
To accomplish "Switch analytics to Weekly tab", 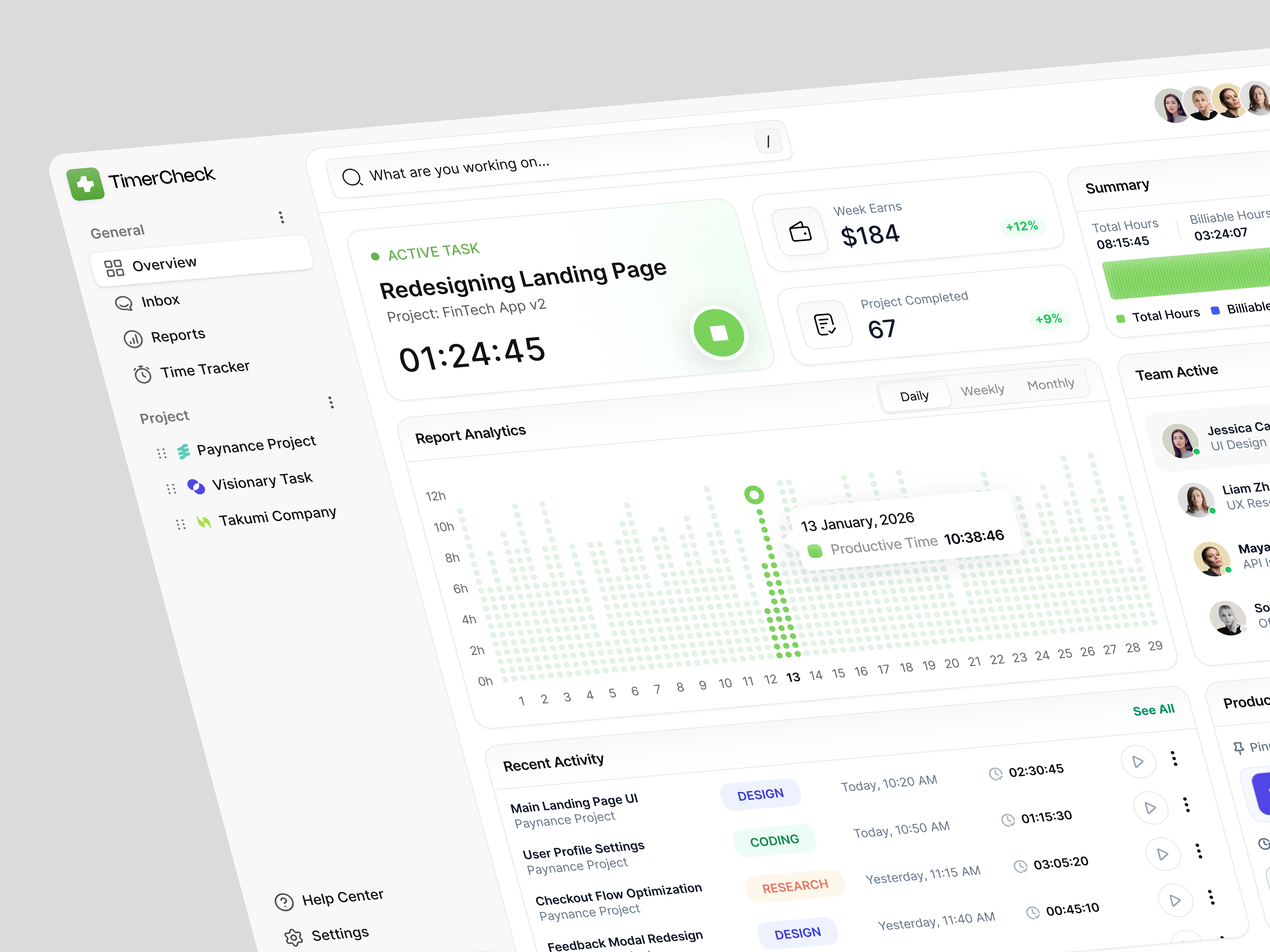I will click(x=982, y=390).
